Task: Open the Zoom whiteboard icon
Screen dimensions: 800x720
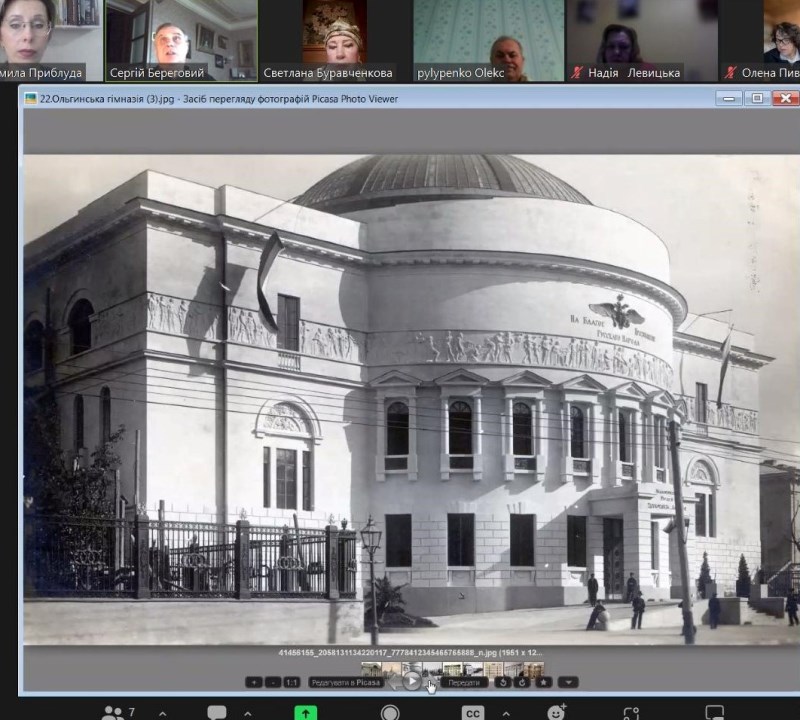Action: 714,712
